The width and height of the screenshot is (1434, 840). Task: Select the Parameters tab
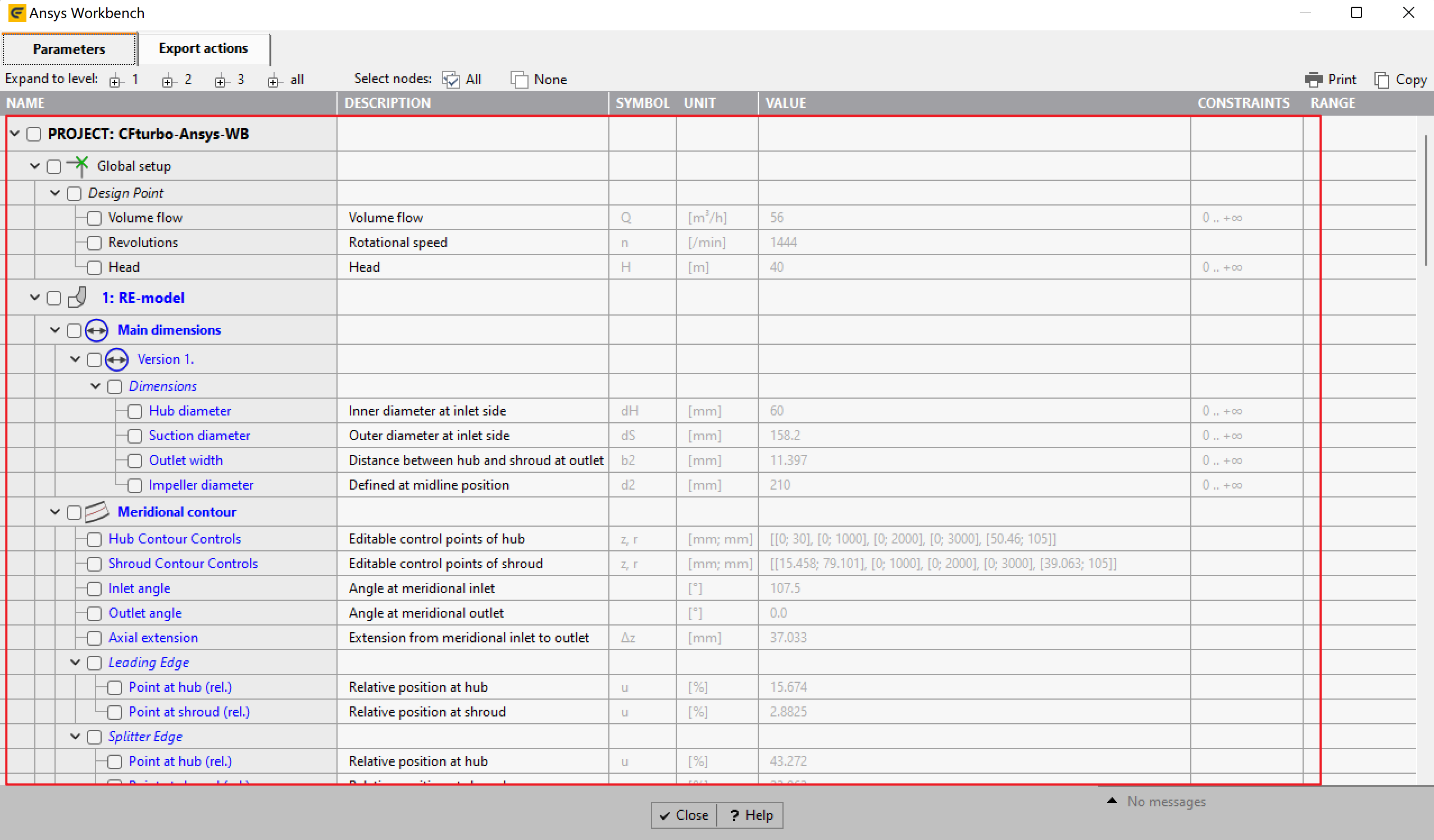69,49
